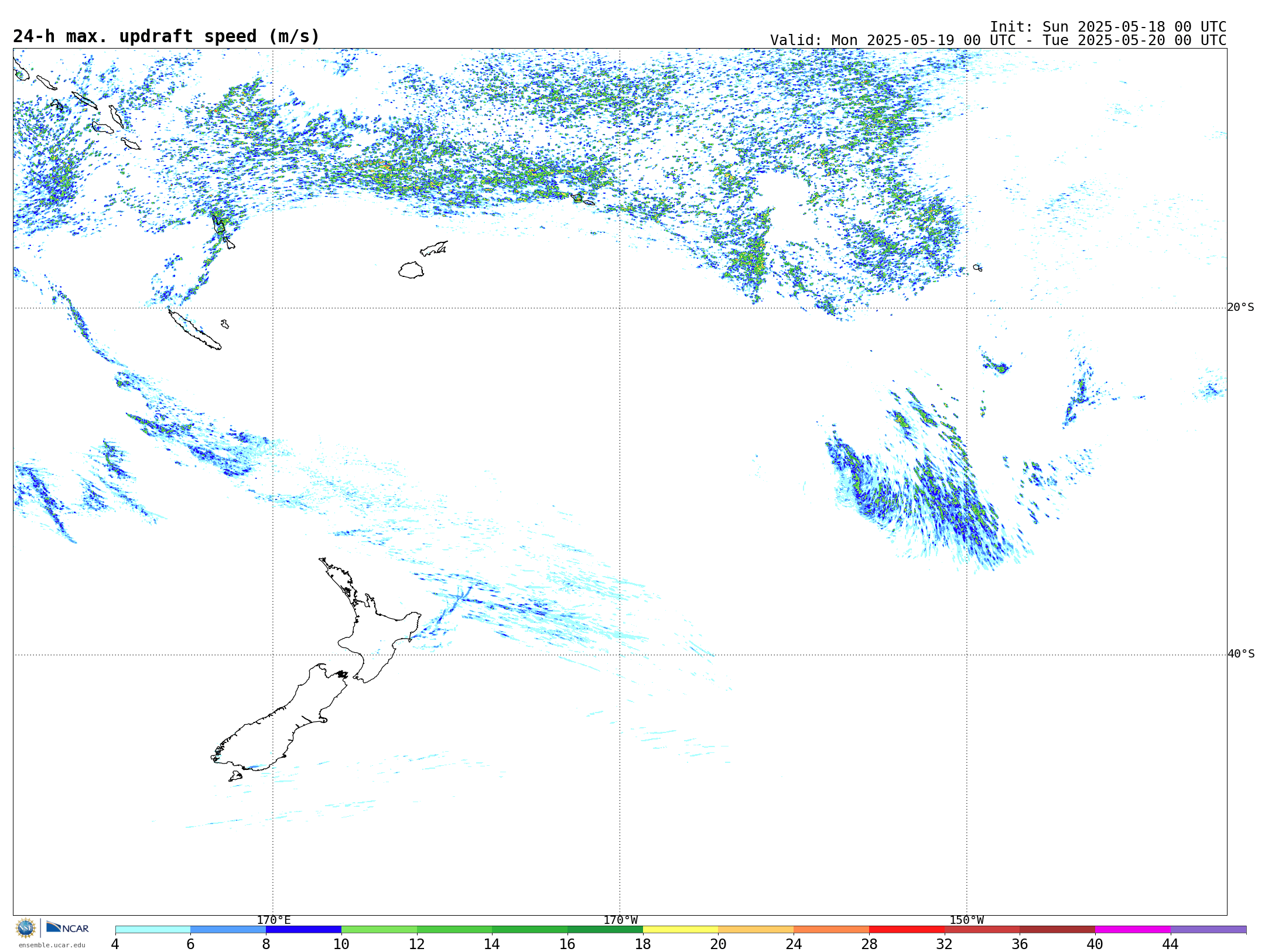The image size is (1265, 952).
Task: Select the green 12-14 colorbar swatch
Action: coord(454,930)
